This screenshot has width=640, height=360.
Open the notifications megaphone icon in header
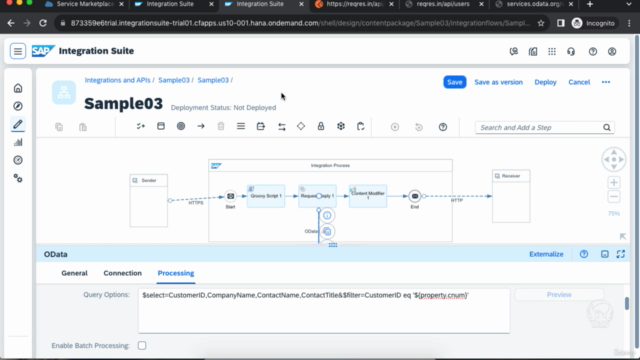click(x=514, y=51)
